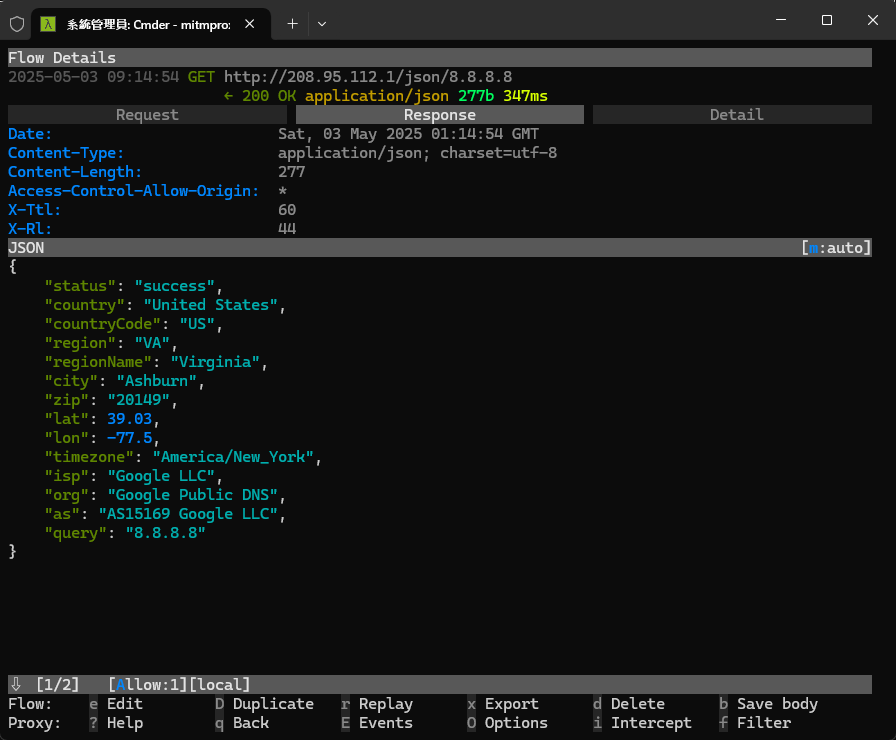Click Save body command
Screen dimensions: 896x740
click(x=777, y=704)
